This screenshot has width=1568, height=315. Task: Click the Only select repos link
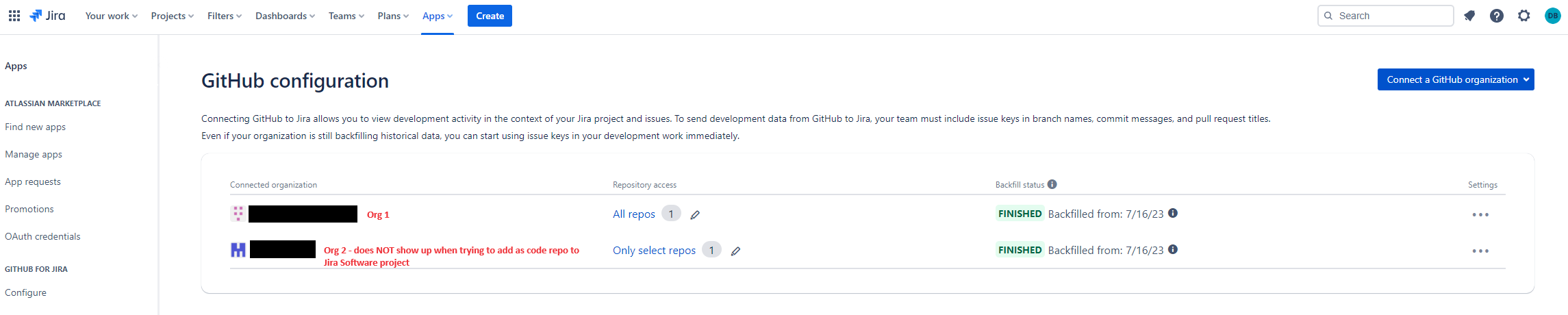654,251
